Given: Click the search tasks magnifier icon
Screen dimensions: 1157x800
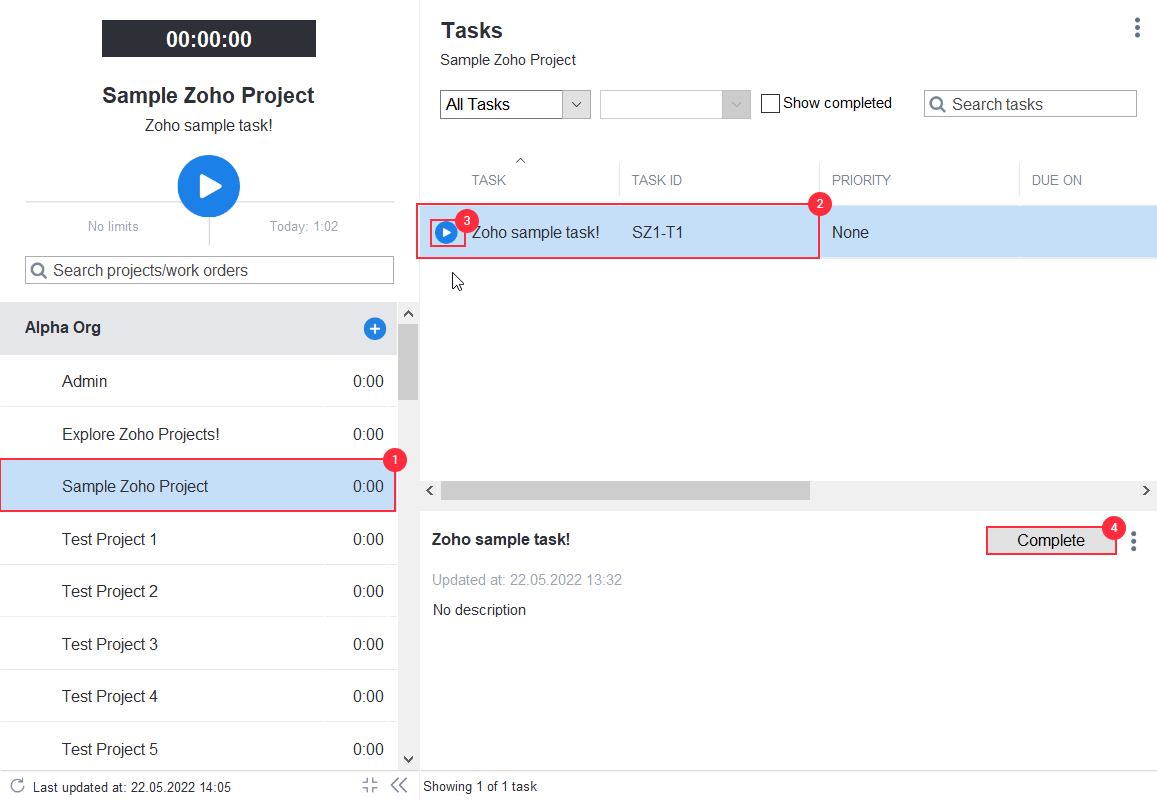Looking at the screenshot, I should tap(937, 104).
